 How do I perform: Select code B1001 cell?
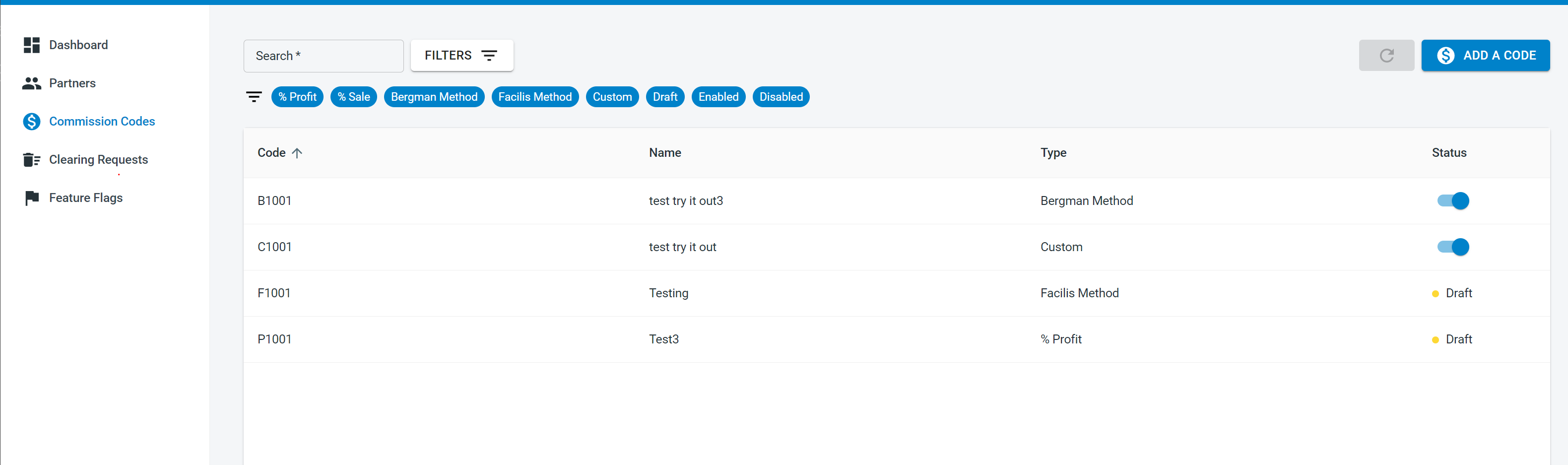[274, 201]
